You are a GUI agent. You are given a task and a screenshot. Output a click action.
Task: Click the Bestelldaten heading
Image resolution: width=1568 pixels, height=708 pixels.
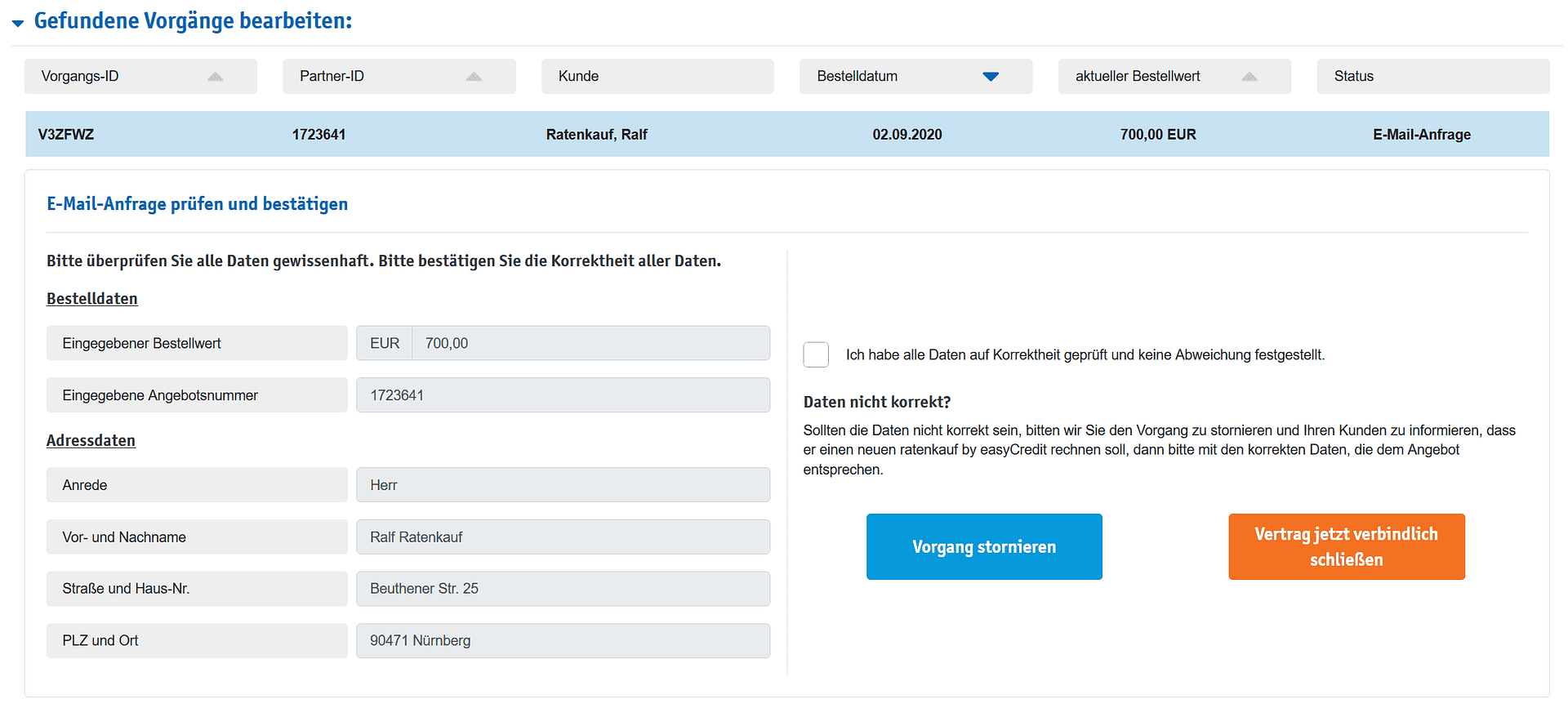(x=91, y=299)
